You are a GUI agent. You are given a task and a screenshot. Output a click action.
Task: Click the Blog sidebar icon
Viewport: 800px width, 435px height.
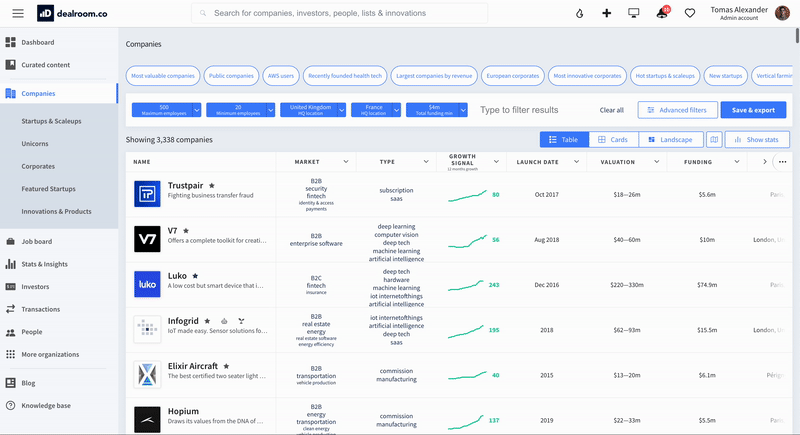[x=10, y=383]
